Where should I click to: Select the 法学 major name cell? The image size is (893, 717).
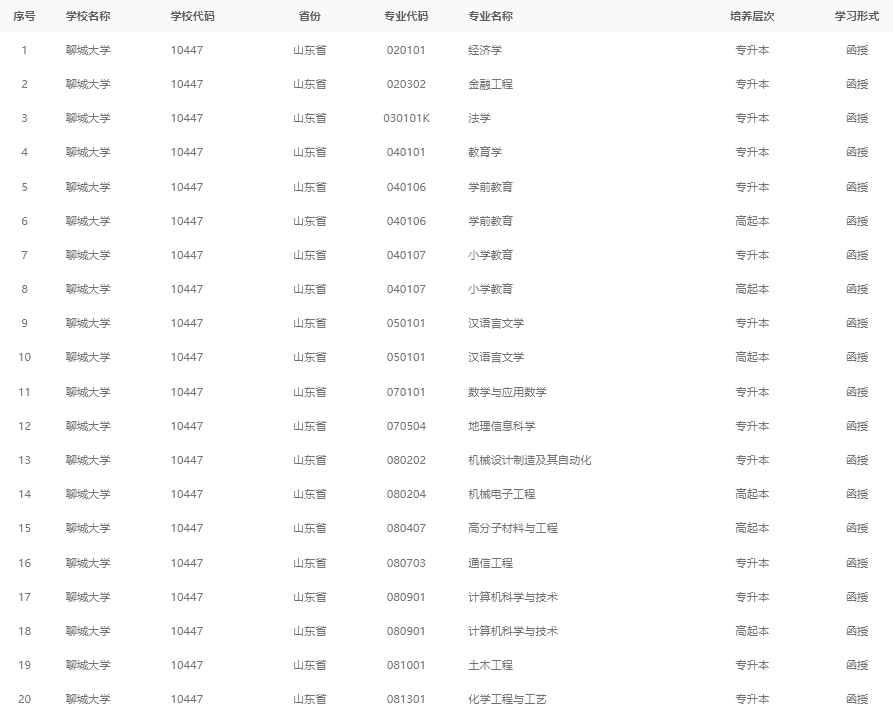[480, 118]
